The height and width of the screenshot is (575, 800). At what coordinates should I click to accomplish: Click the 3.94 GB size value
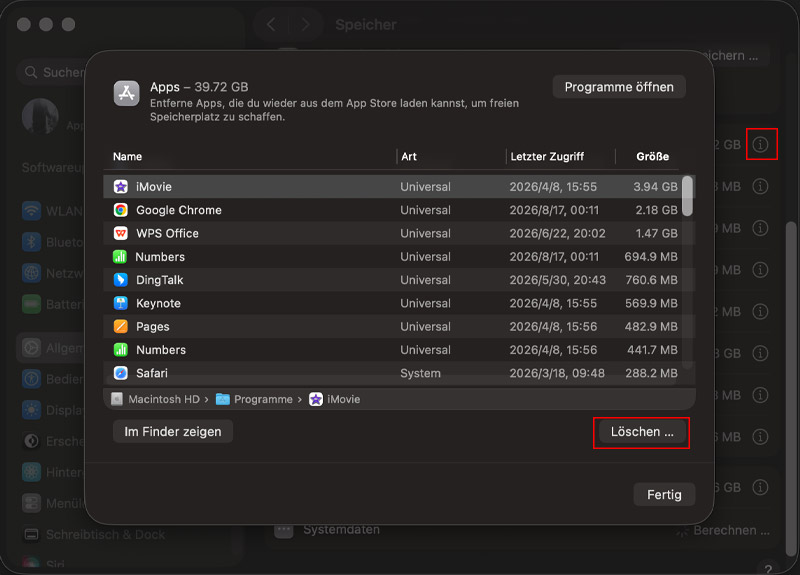[x=656, y=187]
